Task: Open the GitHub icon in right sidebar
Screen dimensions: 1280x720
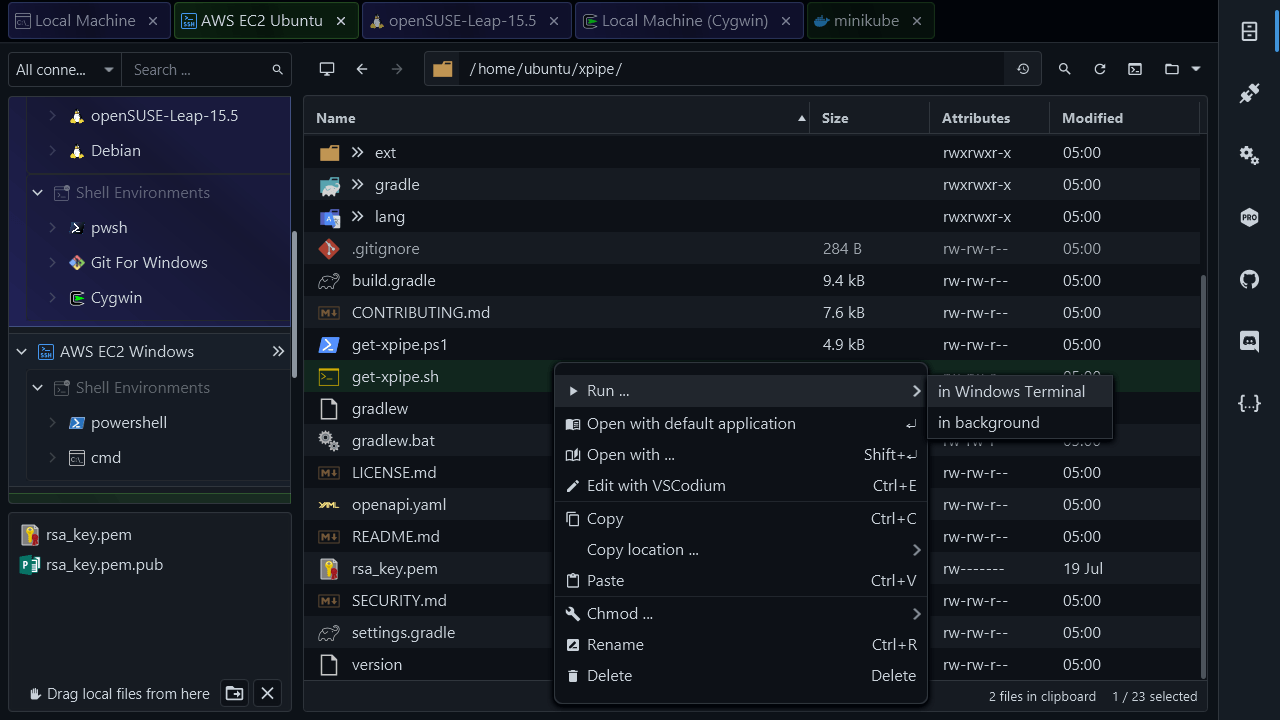Action: 1249,279
